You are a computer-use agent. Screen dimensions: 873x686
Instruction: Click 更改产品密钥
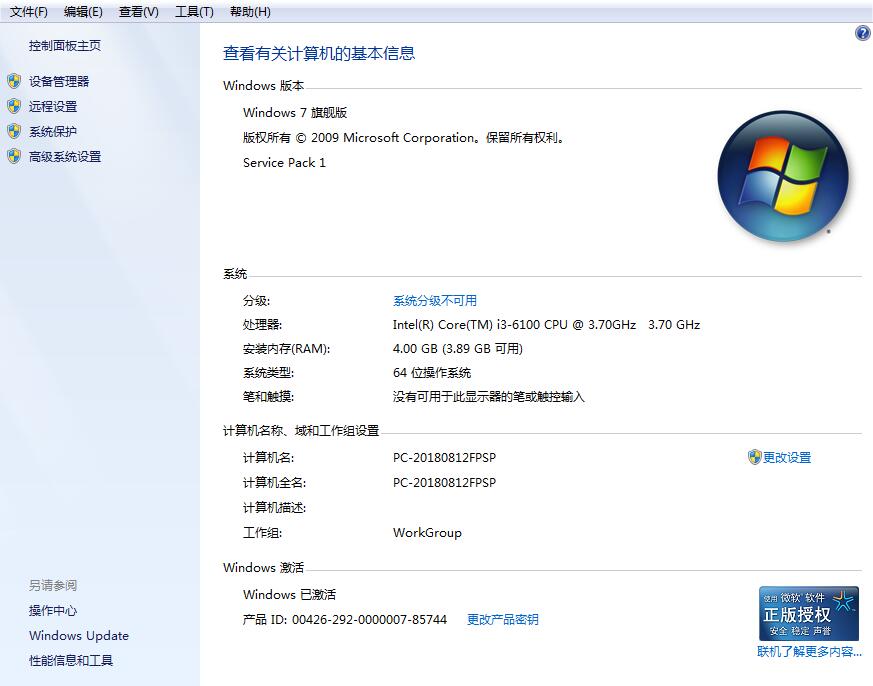click(x=501, y=619)
